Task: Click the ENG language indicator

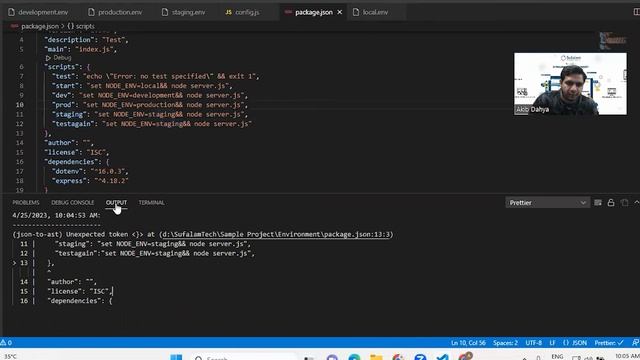Action: tap(557, 357)
